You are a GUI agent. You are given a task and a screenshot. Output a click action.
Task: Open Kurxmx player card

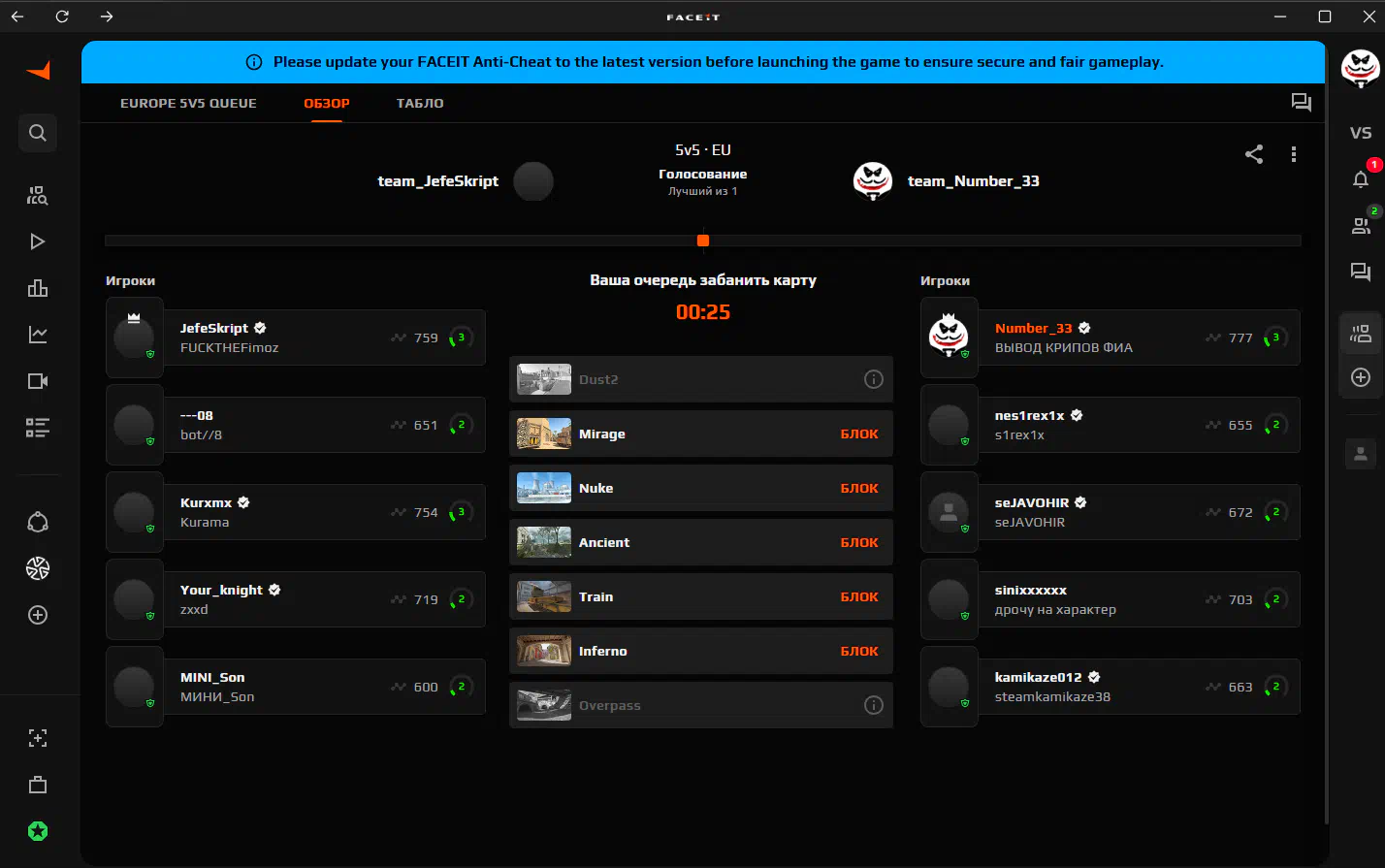coord(296,512)
